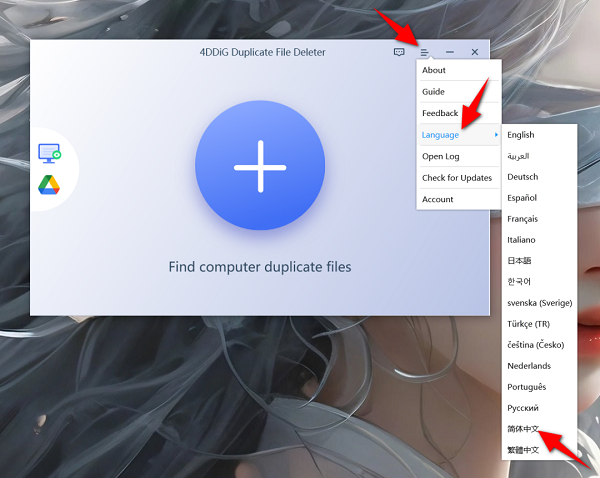Screen dimensions: 600x478
Task: Click the hamburger menu icon
Action: coord(424,52)
